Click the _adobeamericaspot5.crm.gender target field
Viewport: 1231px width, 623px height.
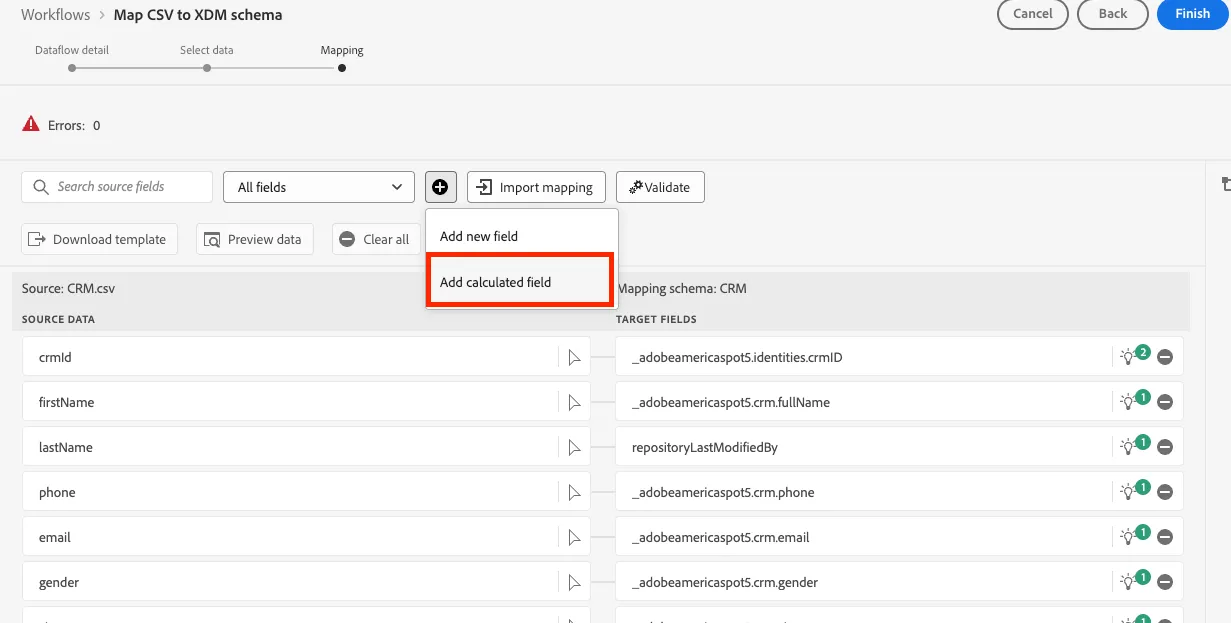point(899,582)
